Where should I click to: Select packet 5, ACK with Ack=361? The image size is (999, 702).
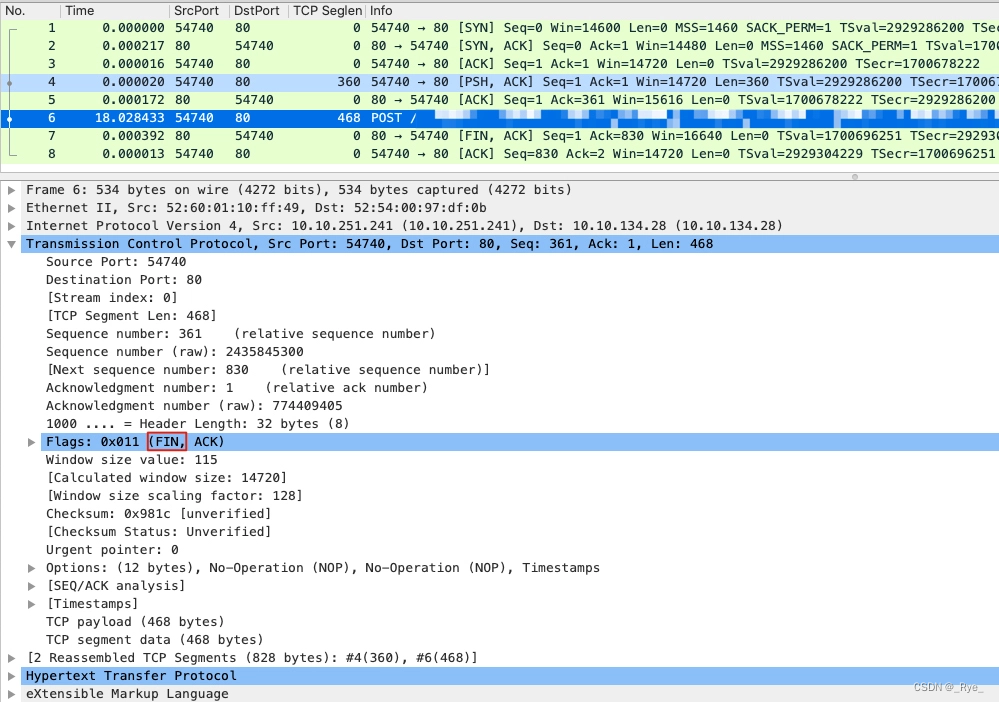pos(500,100)
